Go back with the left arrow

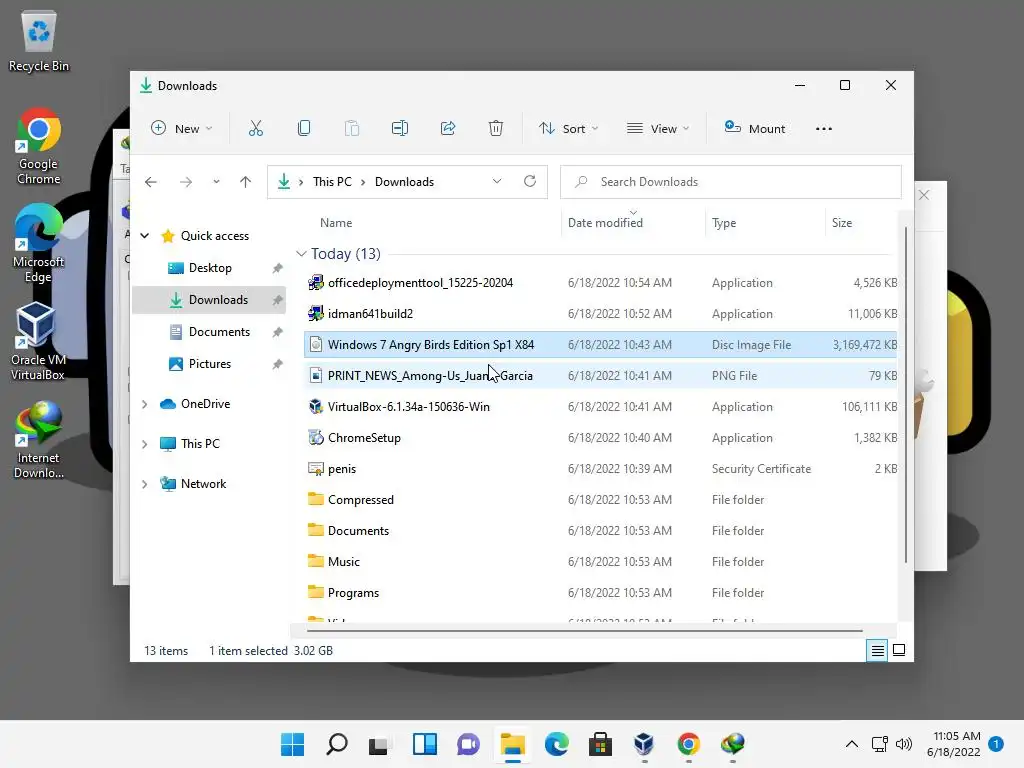[x=151, y=182]
